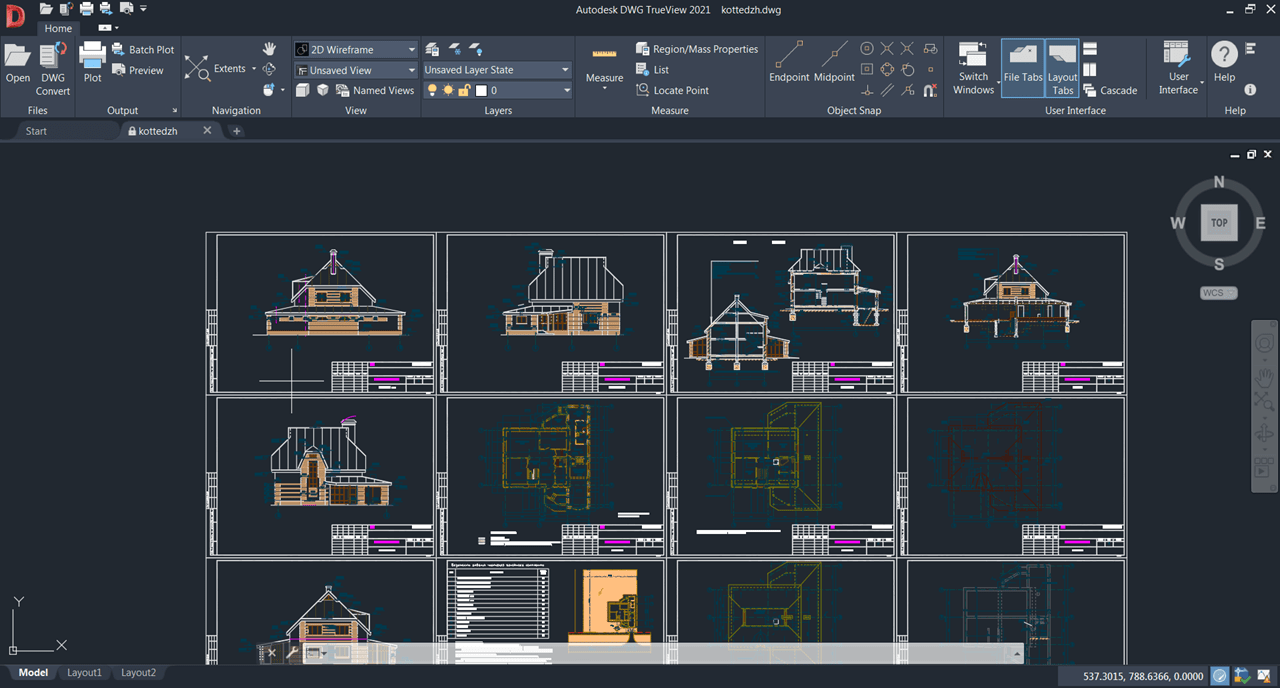Open the plot Preview

point(138,70)
